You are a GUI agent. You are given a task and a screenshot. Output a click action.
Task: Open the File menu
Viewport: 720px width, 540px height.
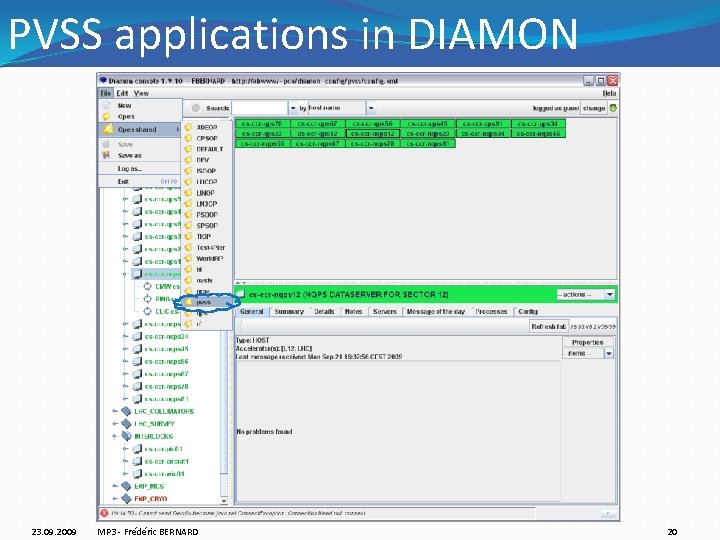106,93
